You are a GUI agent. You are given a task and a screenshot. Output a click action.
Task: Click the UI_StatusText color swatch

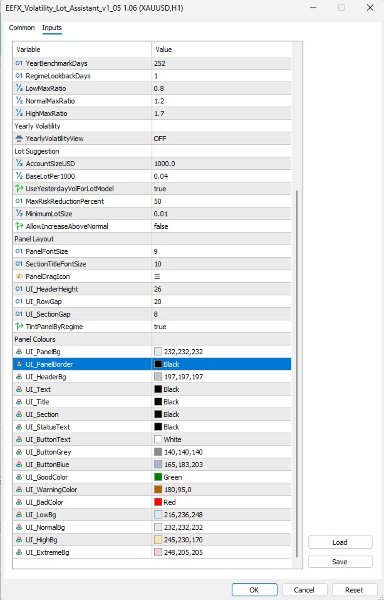[x=158, y=427]
